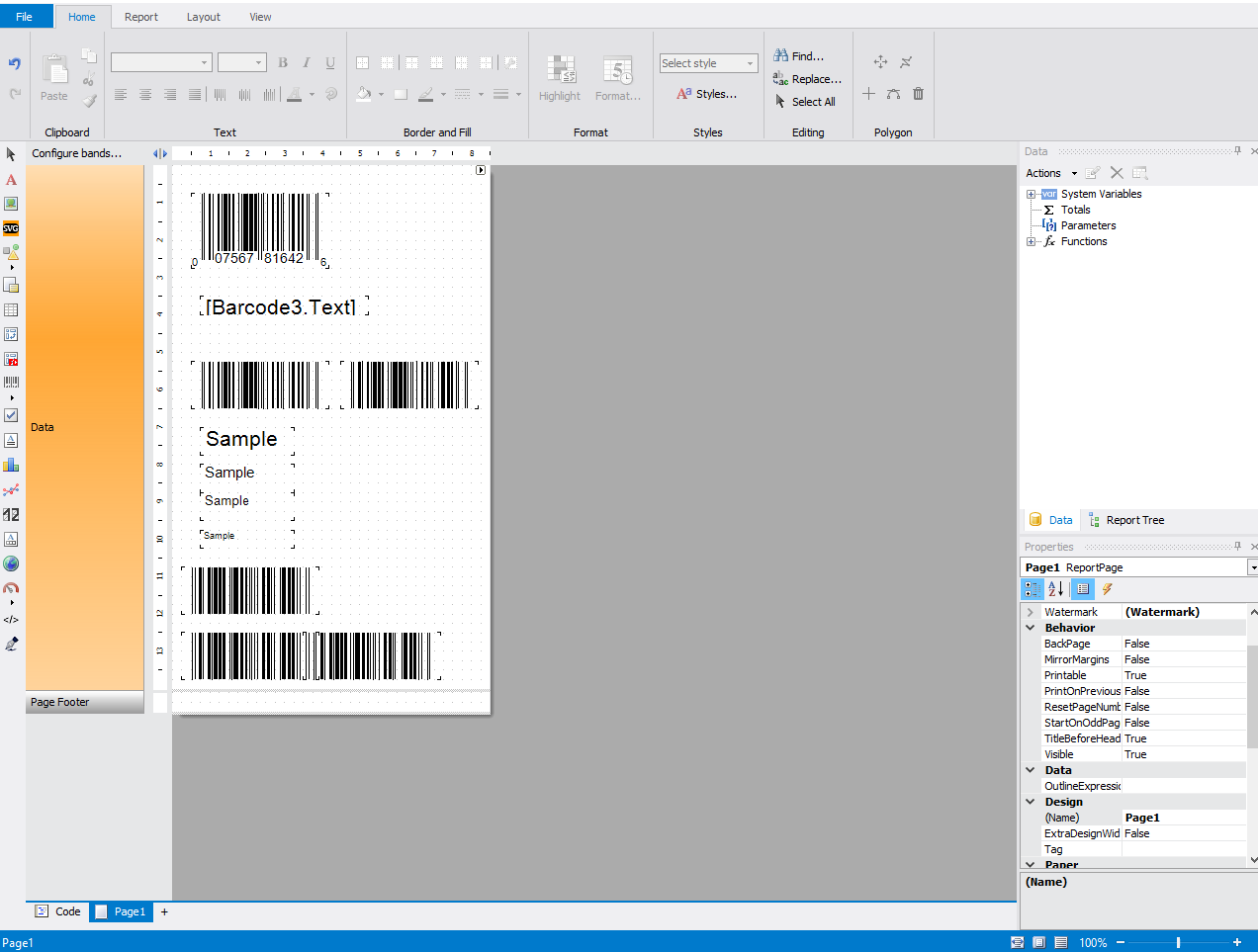Toggle Italic formatting
The image size is (1258, 952).
point(307,62)
